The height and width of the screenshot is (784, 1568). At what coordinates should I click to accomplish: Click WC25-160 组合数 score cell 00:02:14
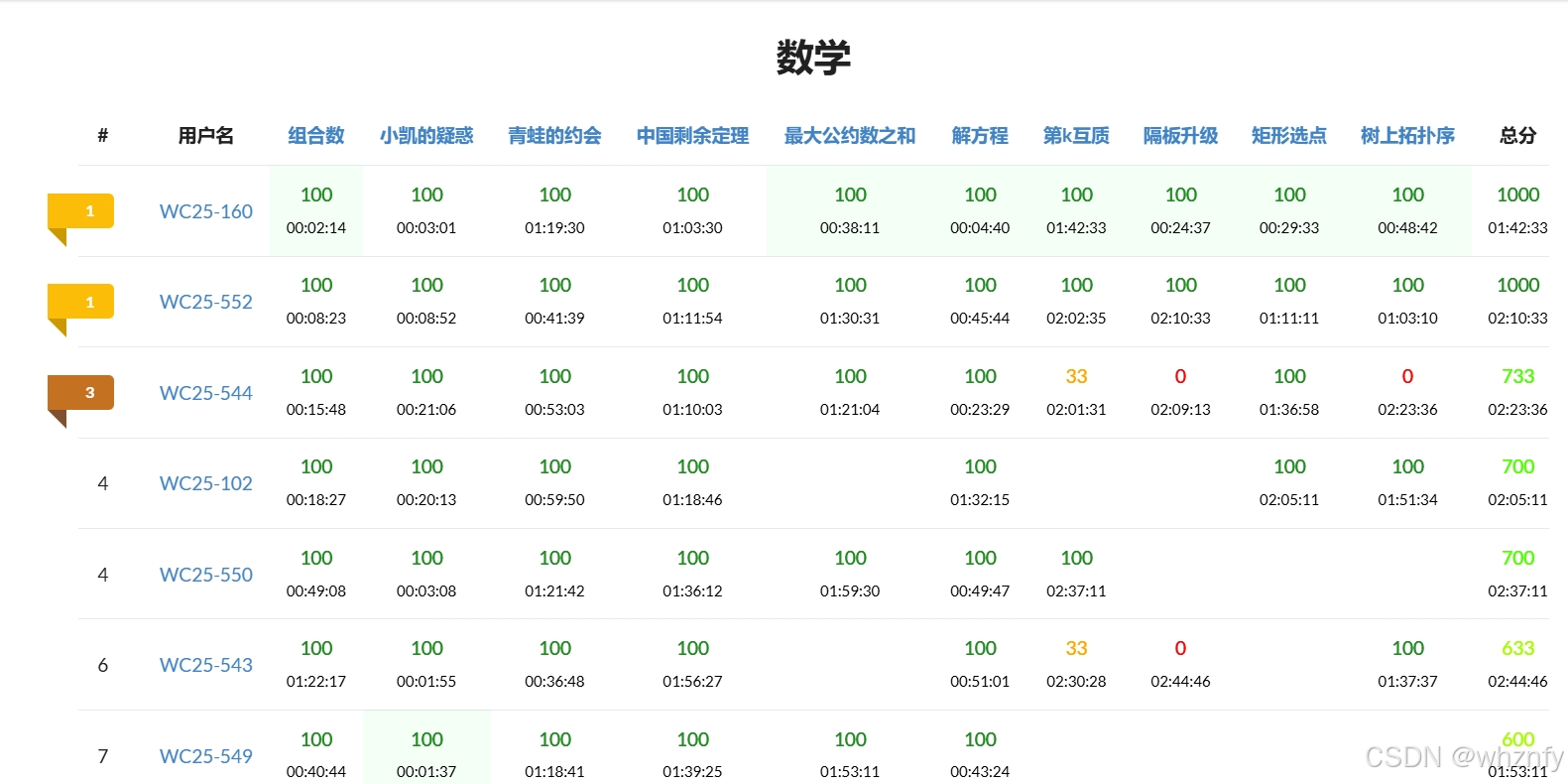(x=316, y=211)
